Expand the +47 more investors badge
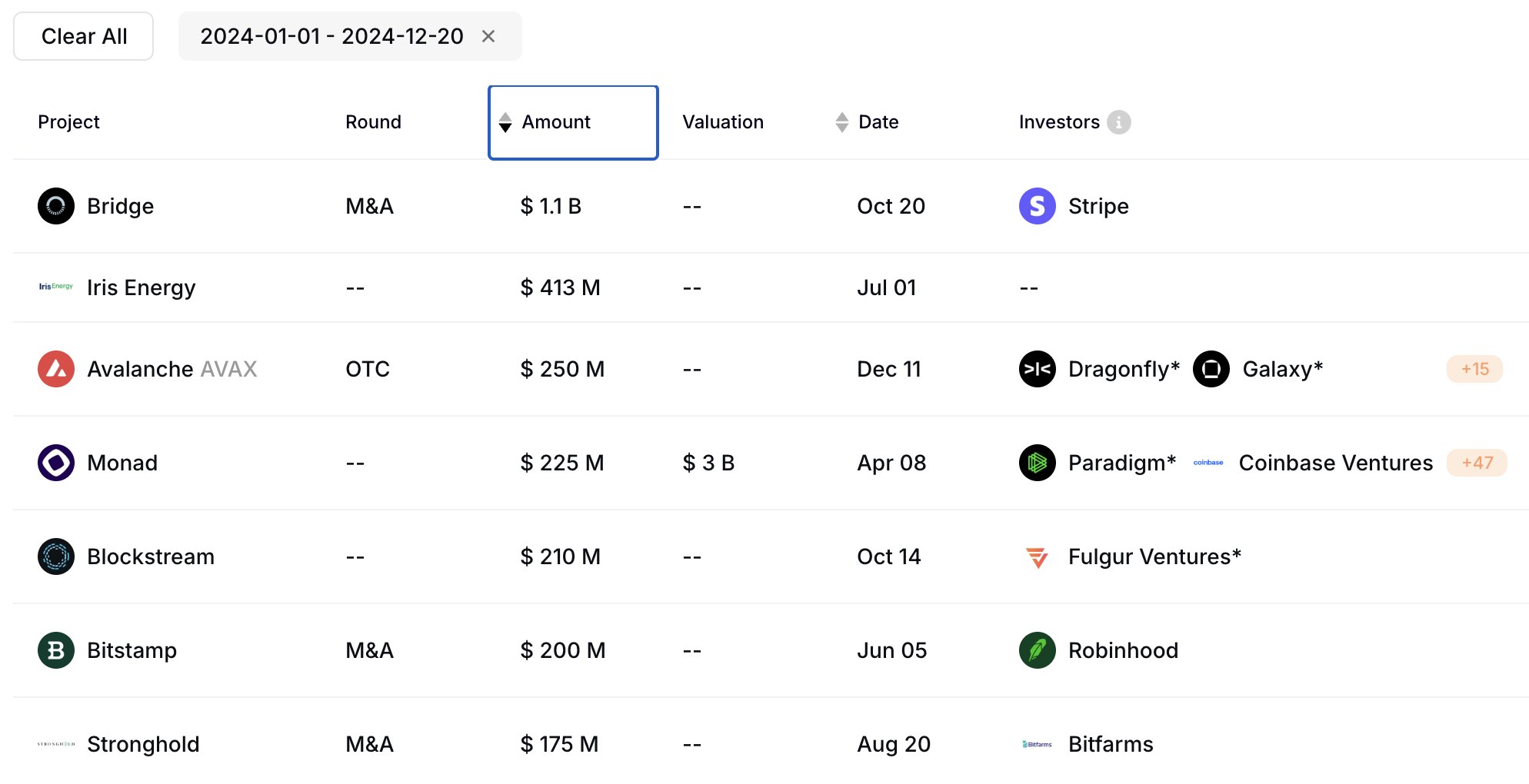Image resolution: width=1529 pixels, height=784 pixels. click(x=1477, y=463)
